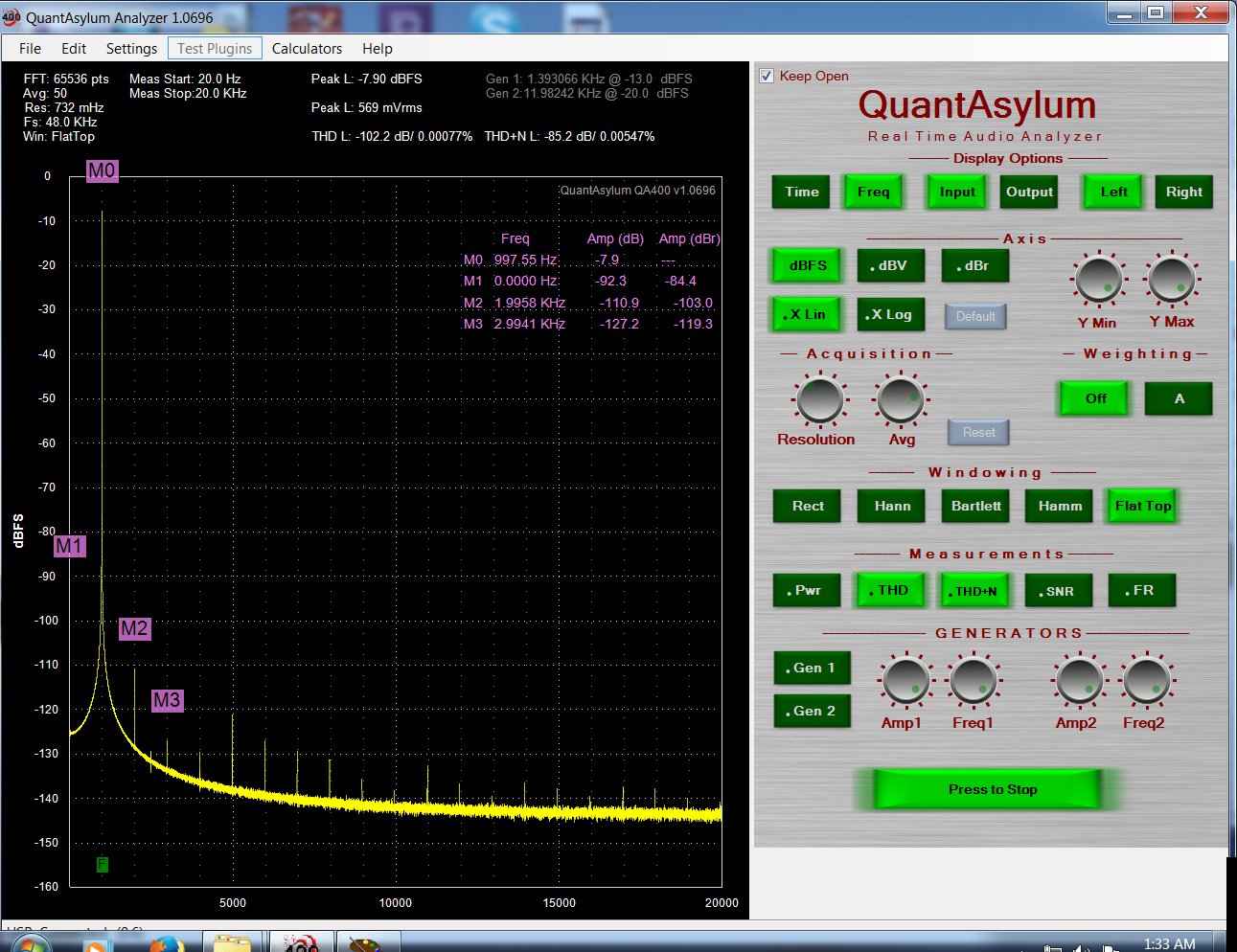Image resolution: width=1237 pixels, height=952 pixels.
Task: Enable generator Gen 1
Action: (812, 668)
